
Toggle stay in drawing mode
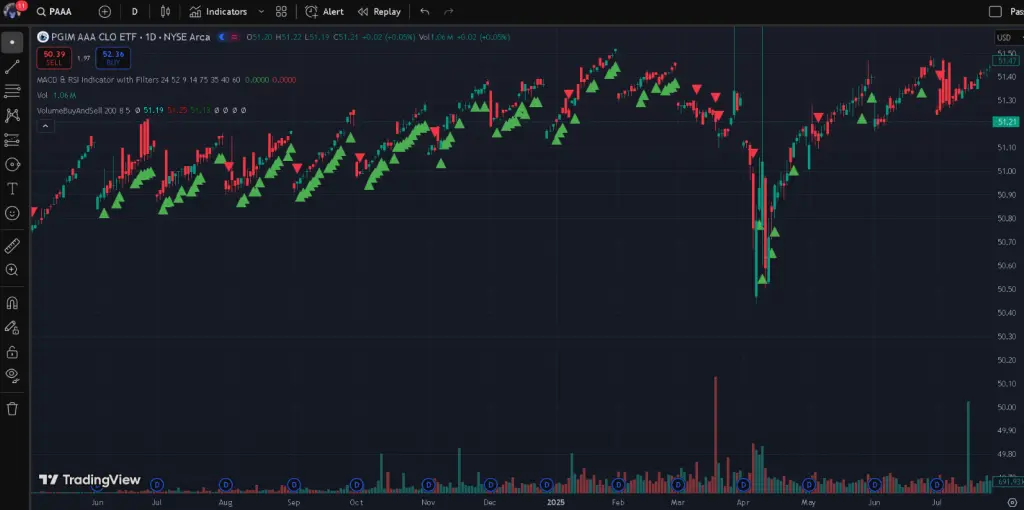12,327
